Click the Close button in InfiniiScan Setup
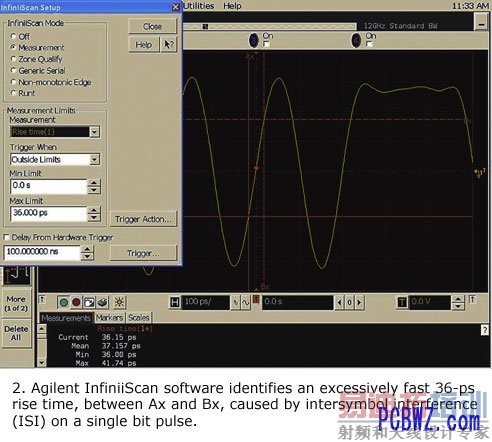492x442 pixels. pos(152,26)
